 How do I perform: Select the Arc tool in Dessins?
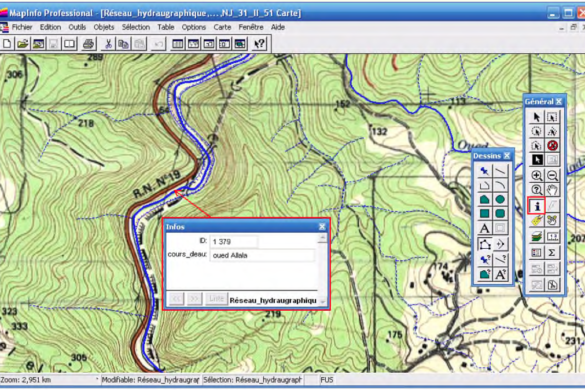click(500, 185)
